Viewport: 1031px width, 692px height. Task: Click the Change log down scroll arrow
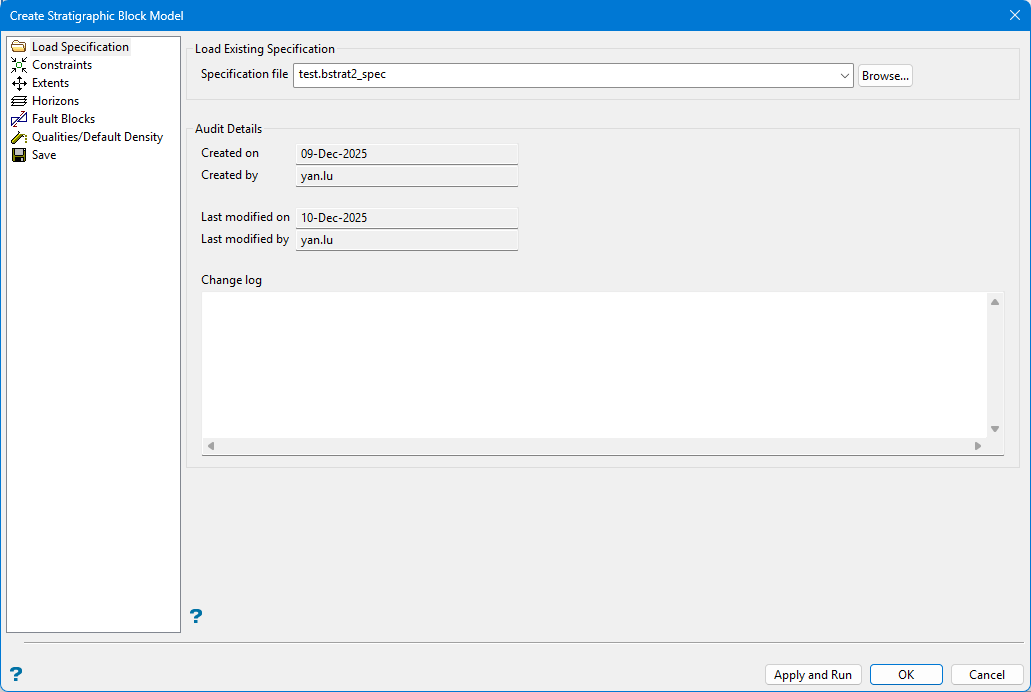tap(995, 429)
